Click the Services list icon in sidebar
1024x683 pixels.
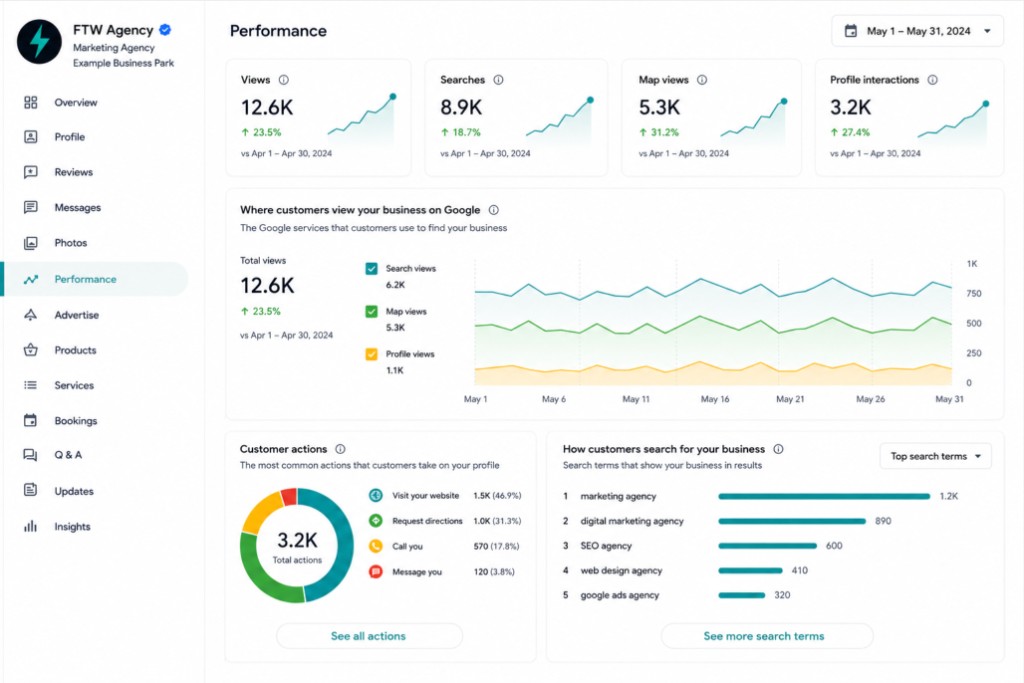pos(31,385)
